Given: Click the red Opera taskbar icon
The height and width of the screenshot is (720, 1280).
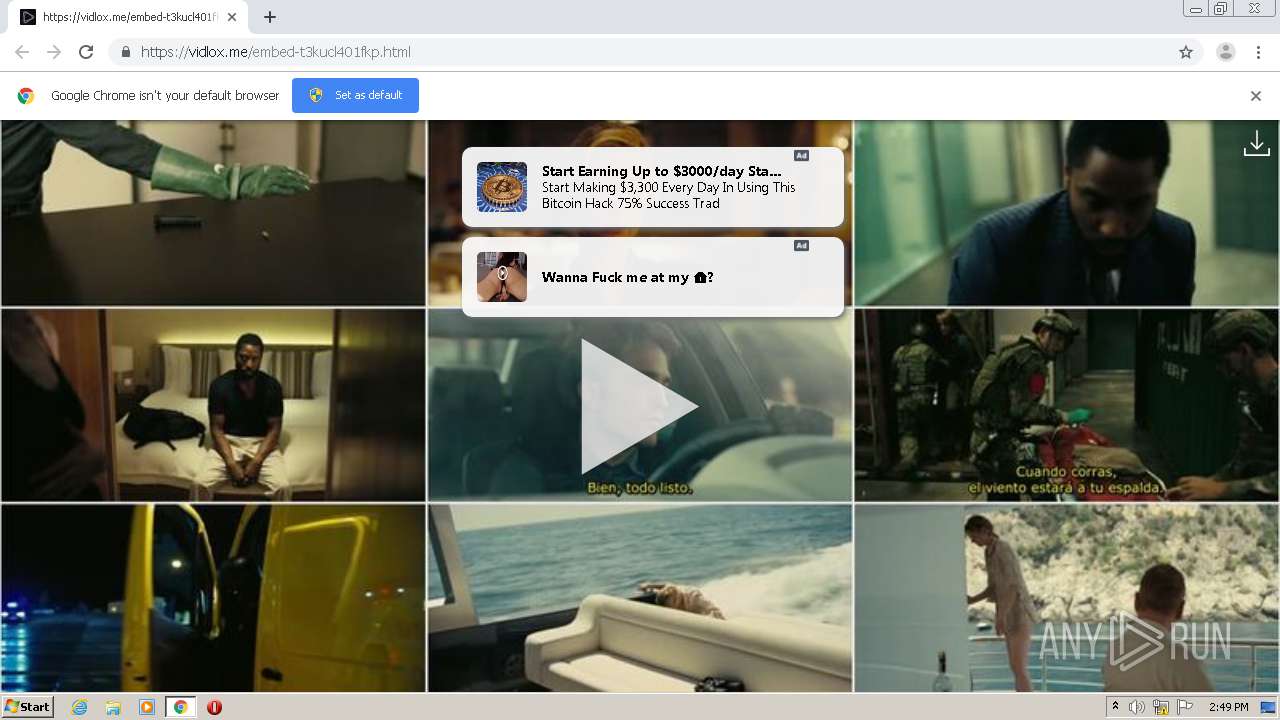Looking at the screenshot, I should click(x=214, y=707).
